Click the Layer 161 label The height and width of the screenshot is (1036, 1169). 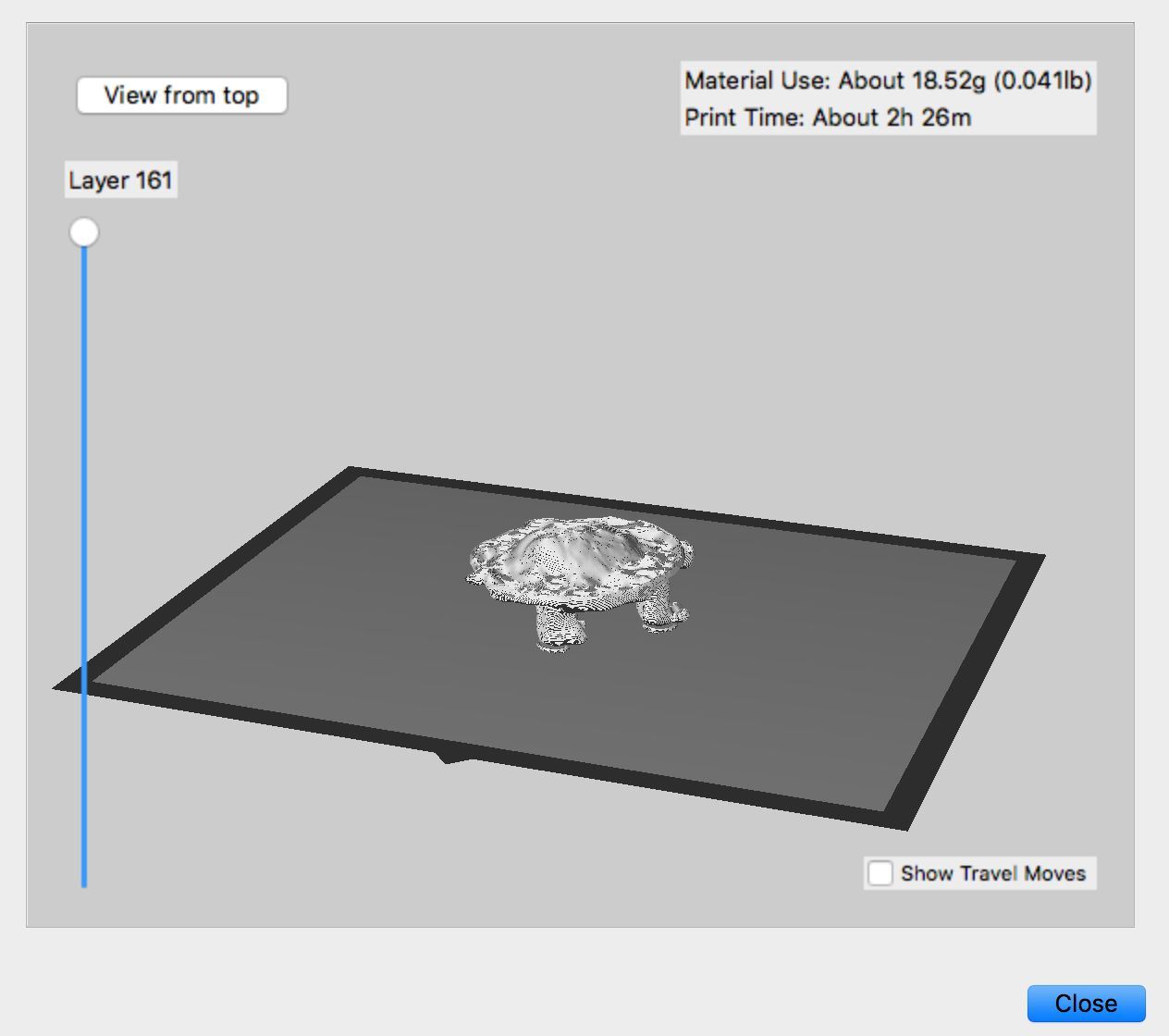(x=120, y=179)
